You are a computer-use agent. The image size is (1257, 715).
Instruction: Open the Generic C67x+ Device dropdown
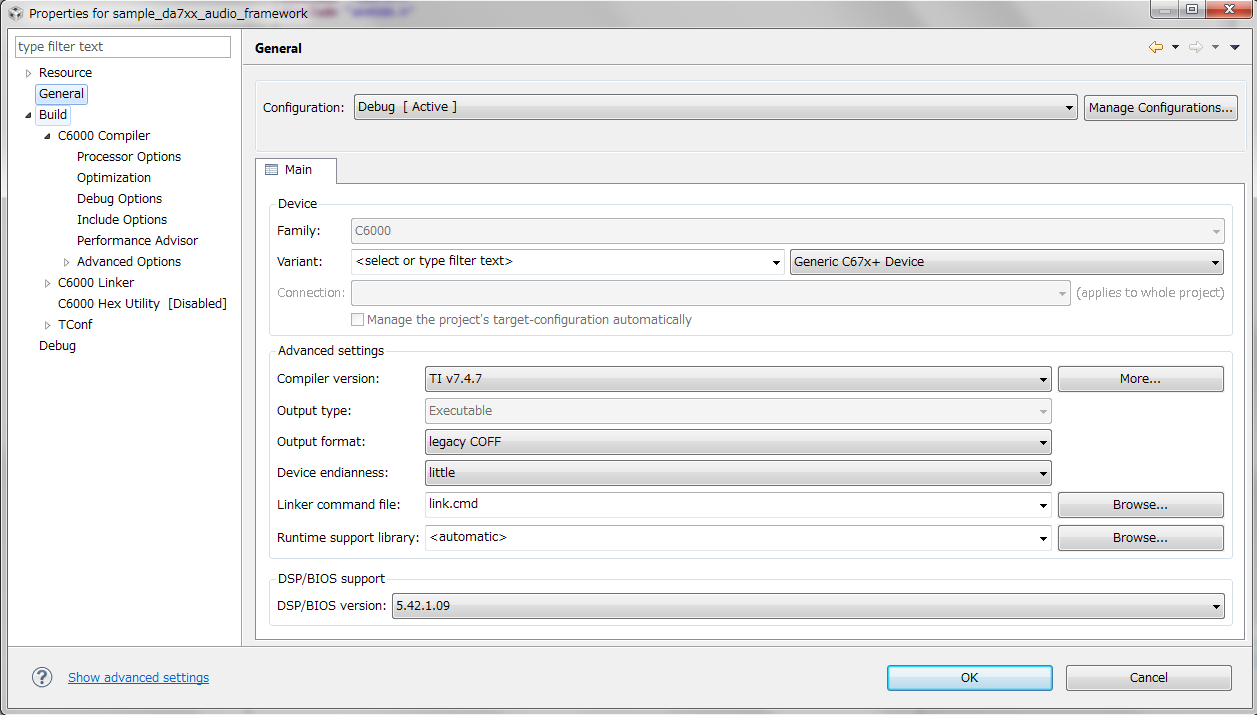(x=1007, y=262)
